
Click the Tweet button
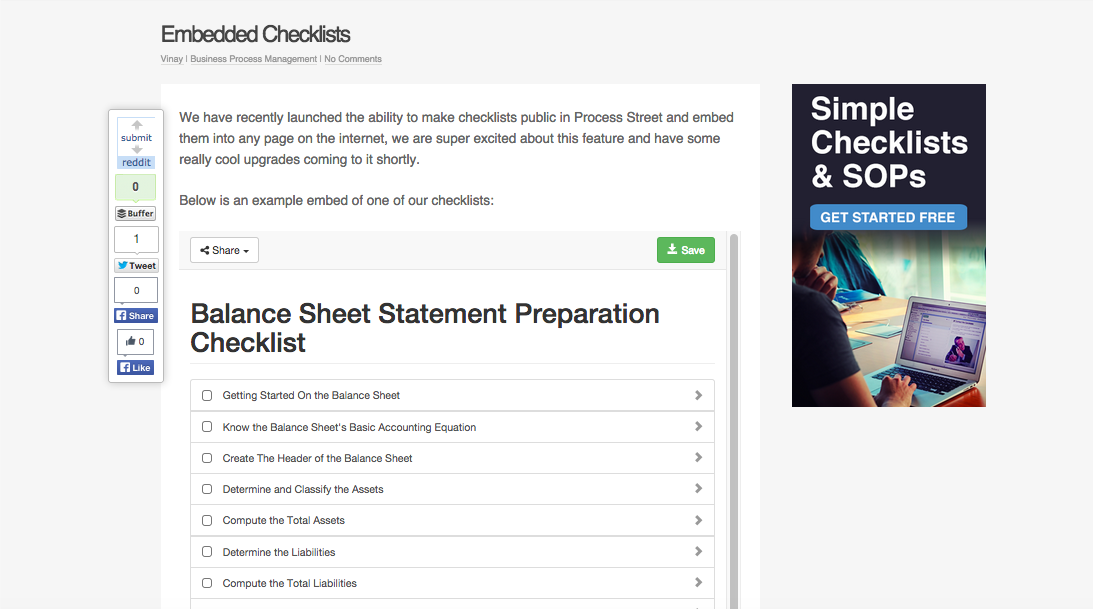[x=136, y=266]
